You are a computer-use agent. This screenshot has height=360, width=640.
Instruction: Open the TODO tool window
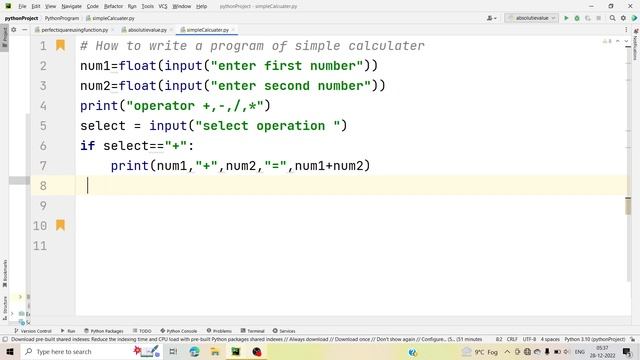[142, 331]
